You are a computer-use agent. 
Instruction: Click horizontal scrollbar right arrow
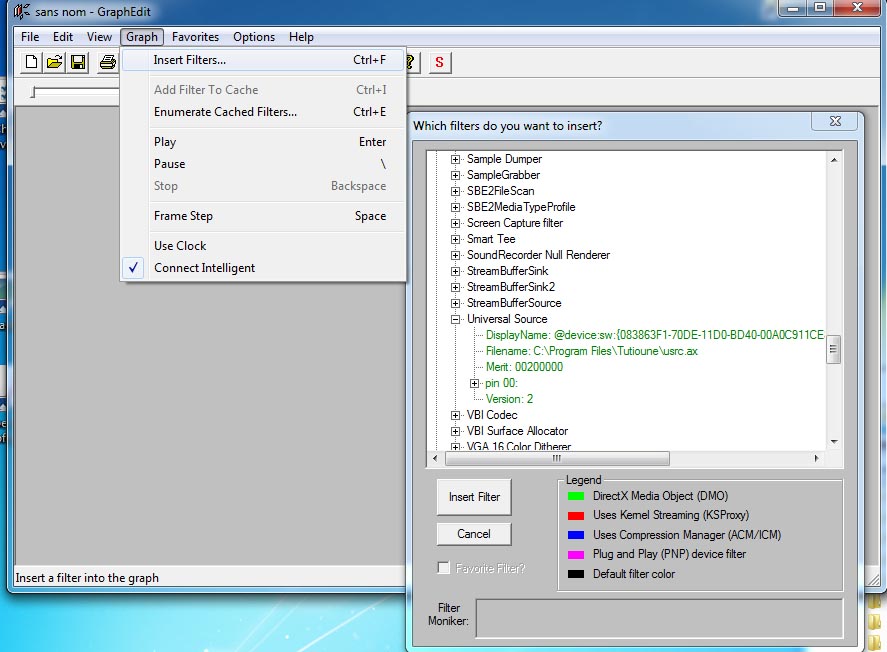point(816,458)
